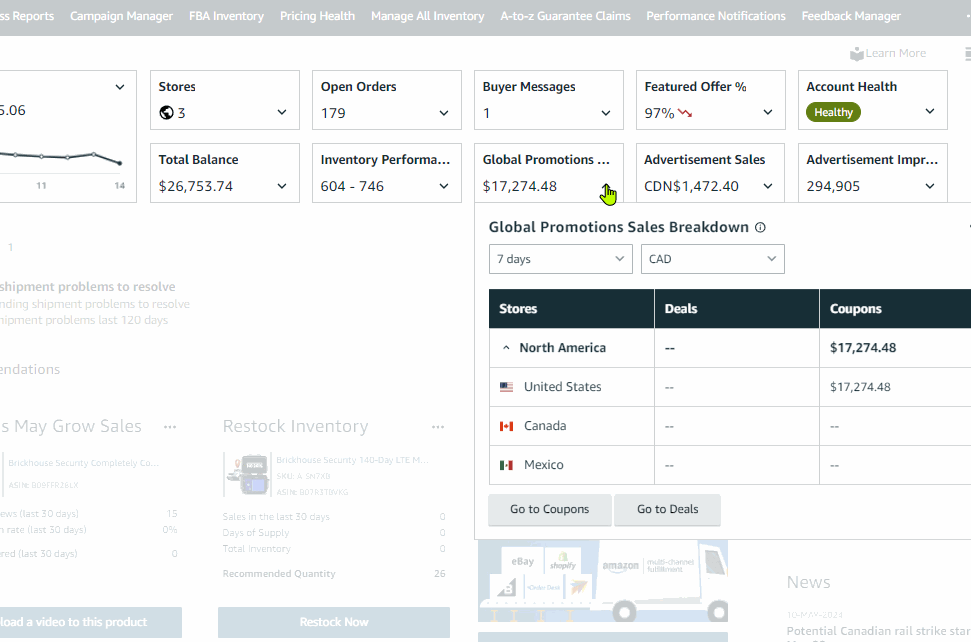971x642 pixels.
Task: Click the Go to Coupons button
Action: pos(549,510)
